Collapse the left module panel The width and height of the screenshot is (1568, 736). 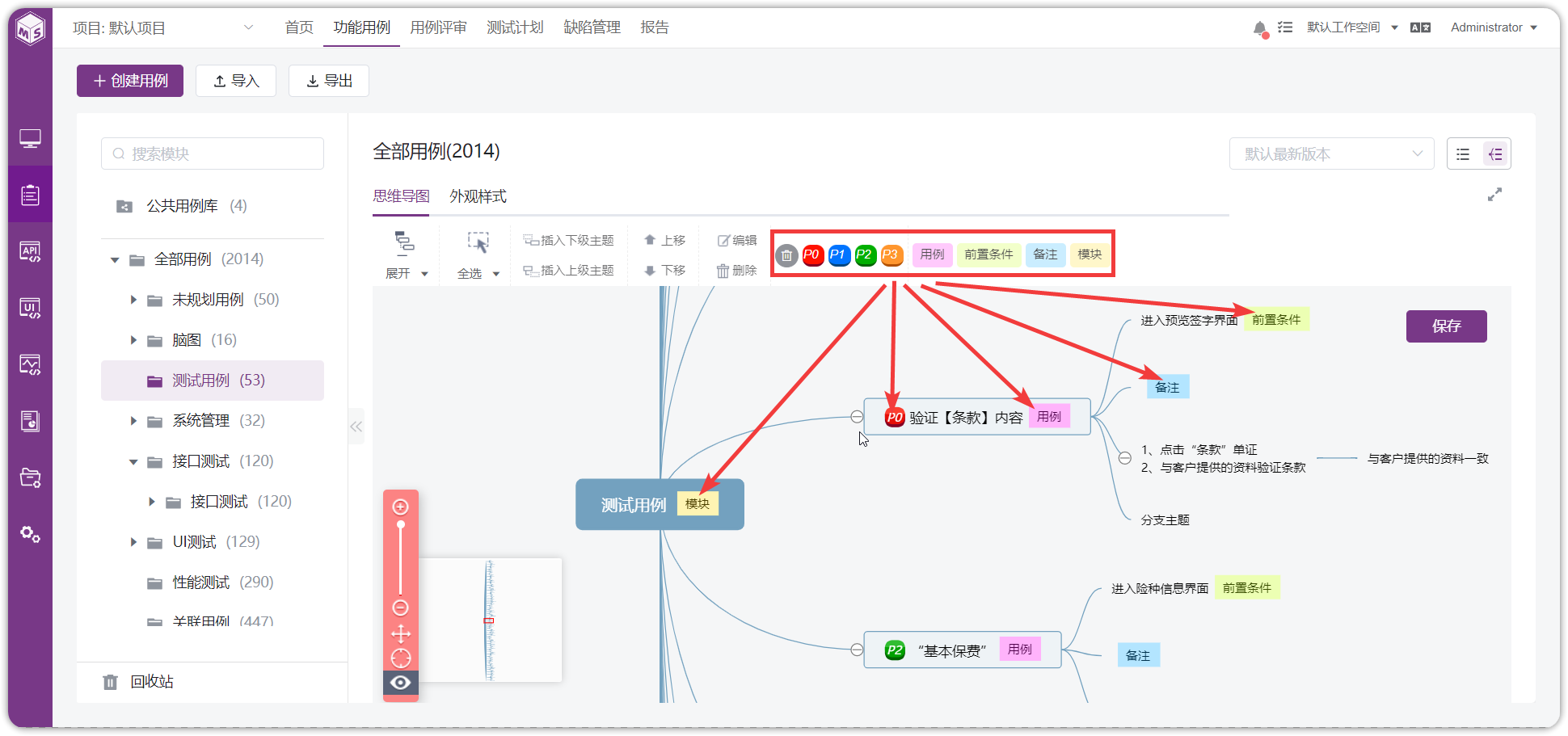(x=356, y=427)
